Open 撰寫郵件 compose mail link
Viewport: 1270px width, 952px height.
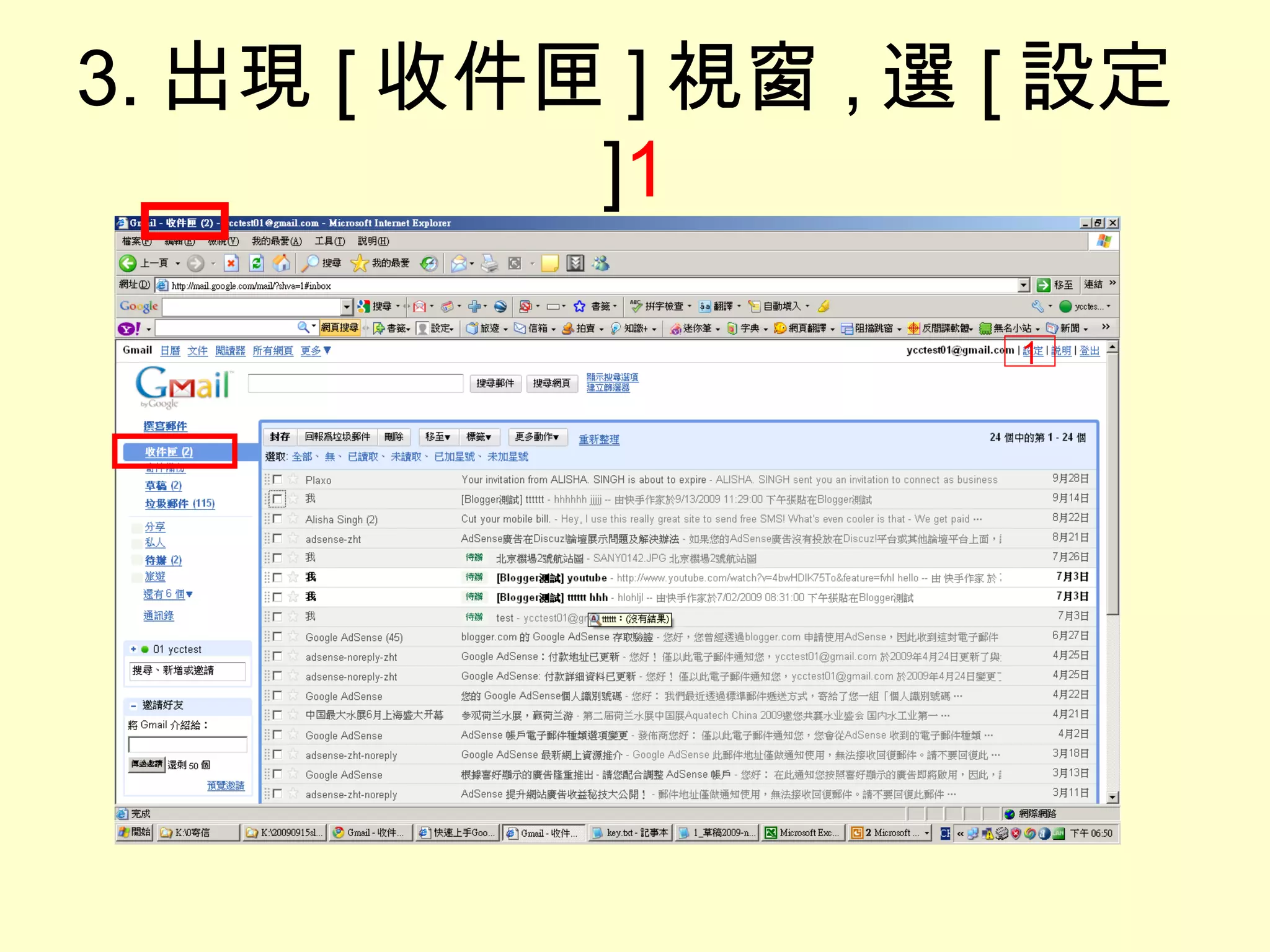(165, 426)
